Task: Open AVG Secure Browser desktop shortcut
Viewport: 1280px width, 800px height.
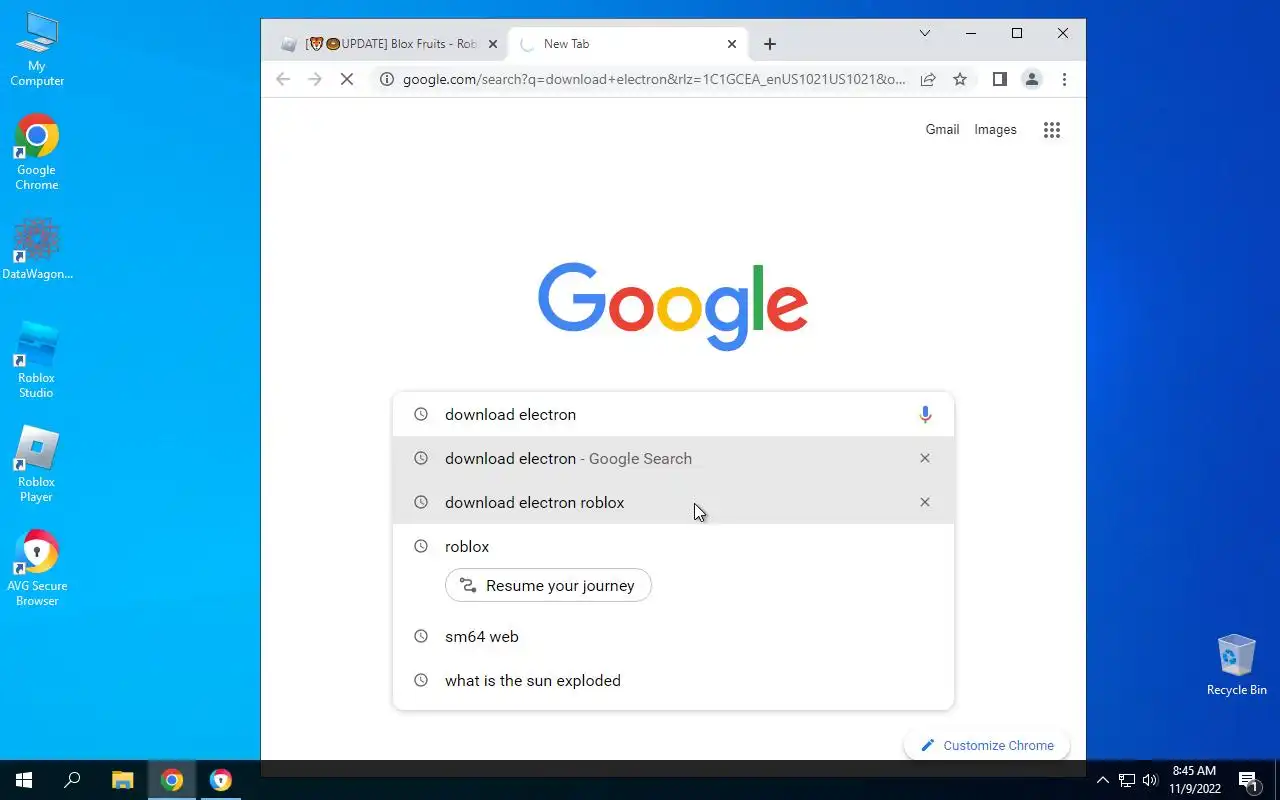Action: click(x=37, y=569)
